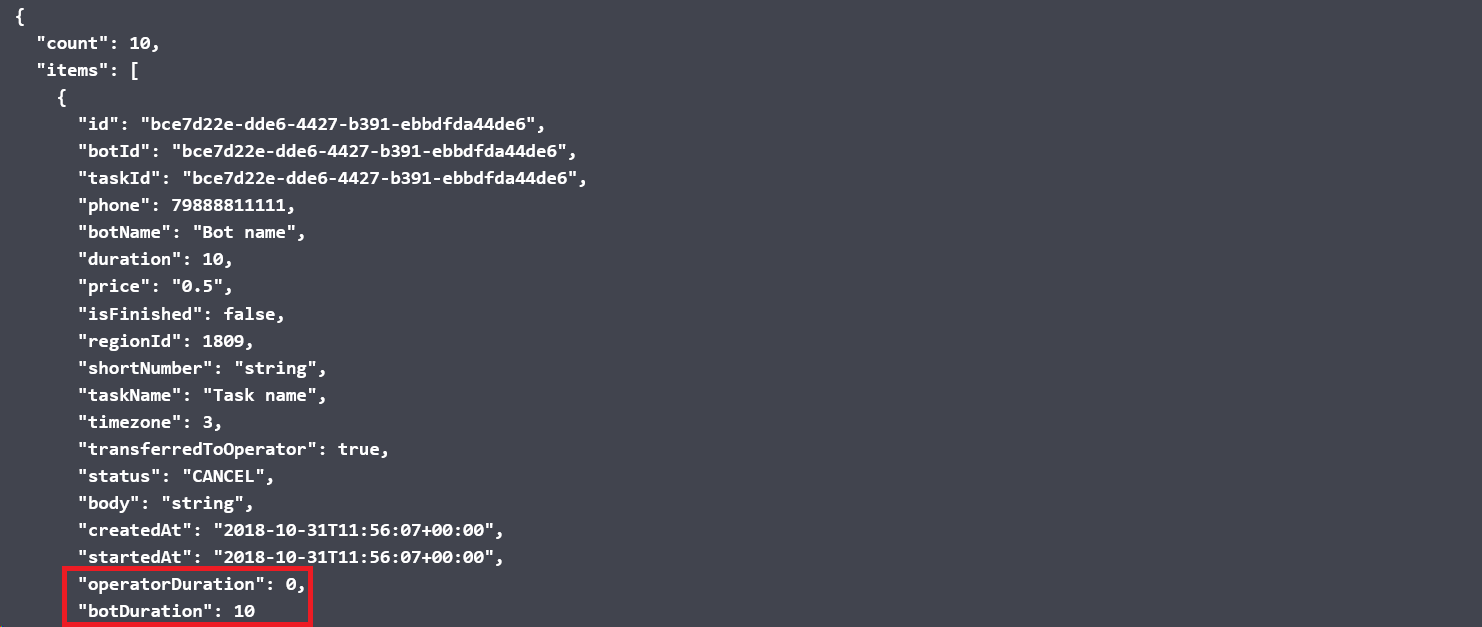Screen dimensions: 1482x627
Task: Click the "shortNumber" line
Action: [202, 368]
